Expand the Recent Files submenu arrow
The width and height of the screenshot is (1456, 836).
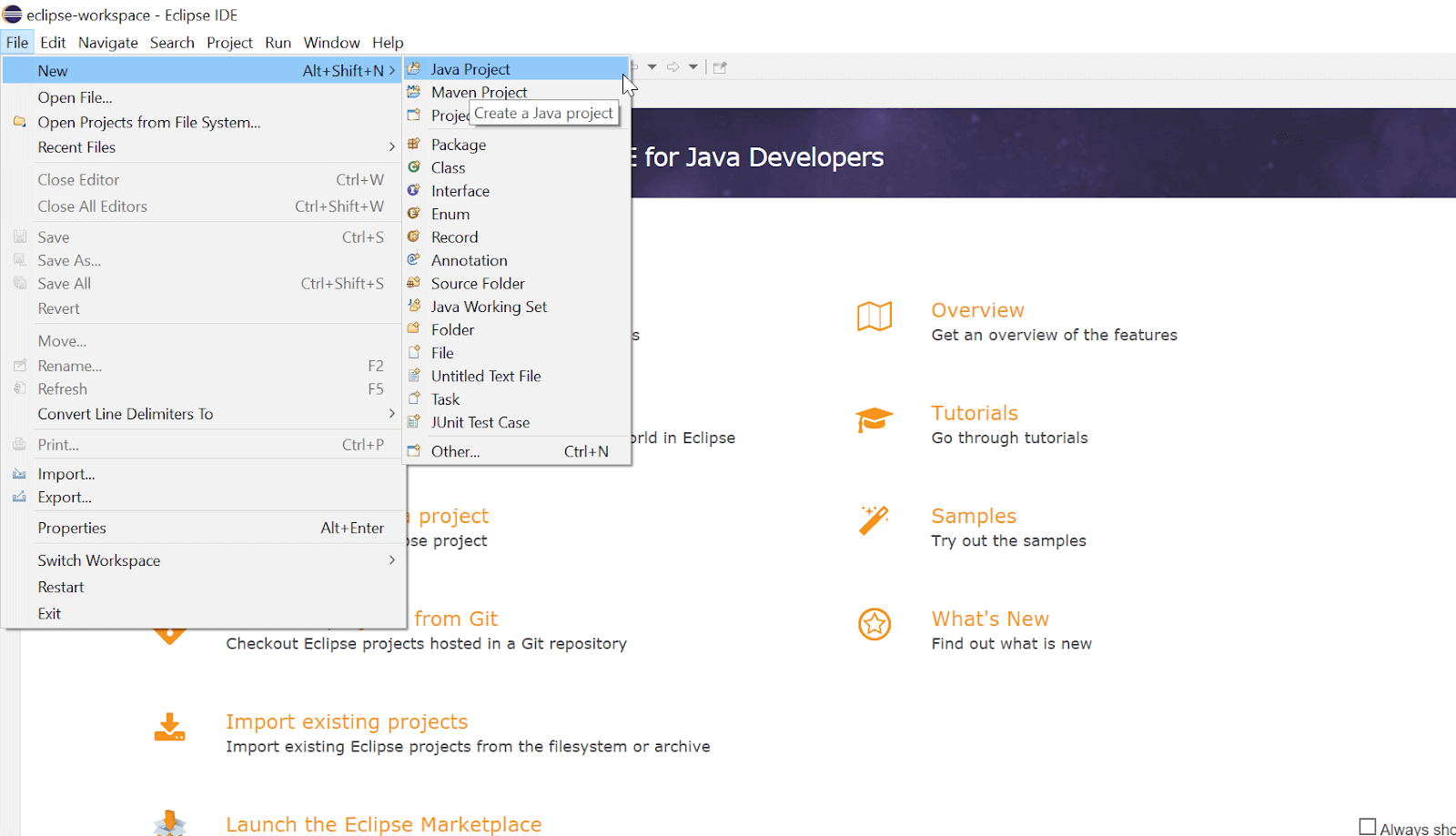click(392, 146)
